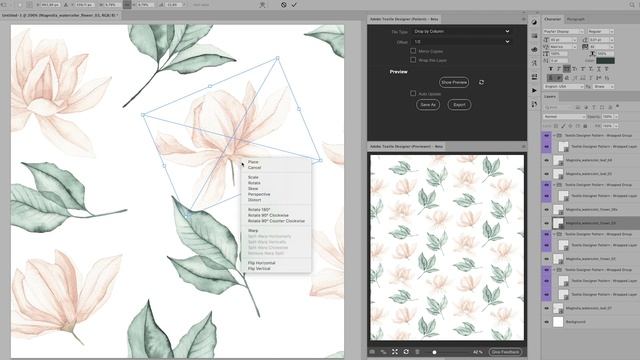Filter layers by type (T) icon
This screenshot has width=640, height=360.
coord(594,107)
